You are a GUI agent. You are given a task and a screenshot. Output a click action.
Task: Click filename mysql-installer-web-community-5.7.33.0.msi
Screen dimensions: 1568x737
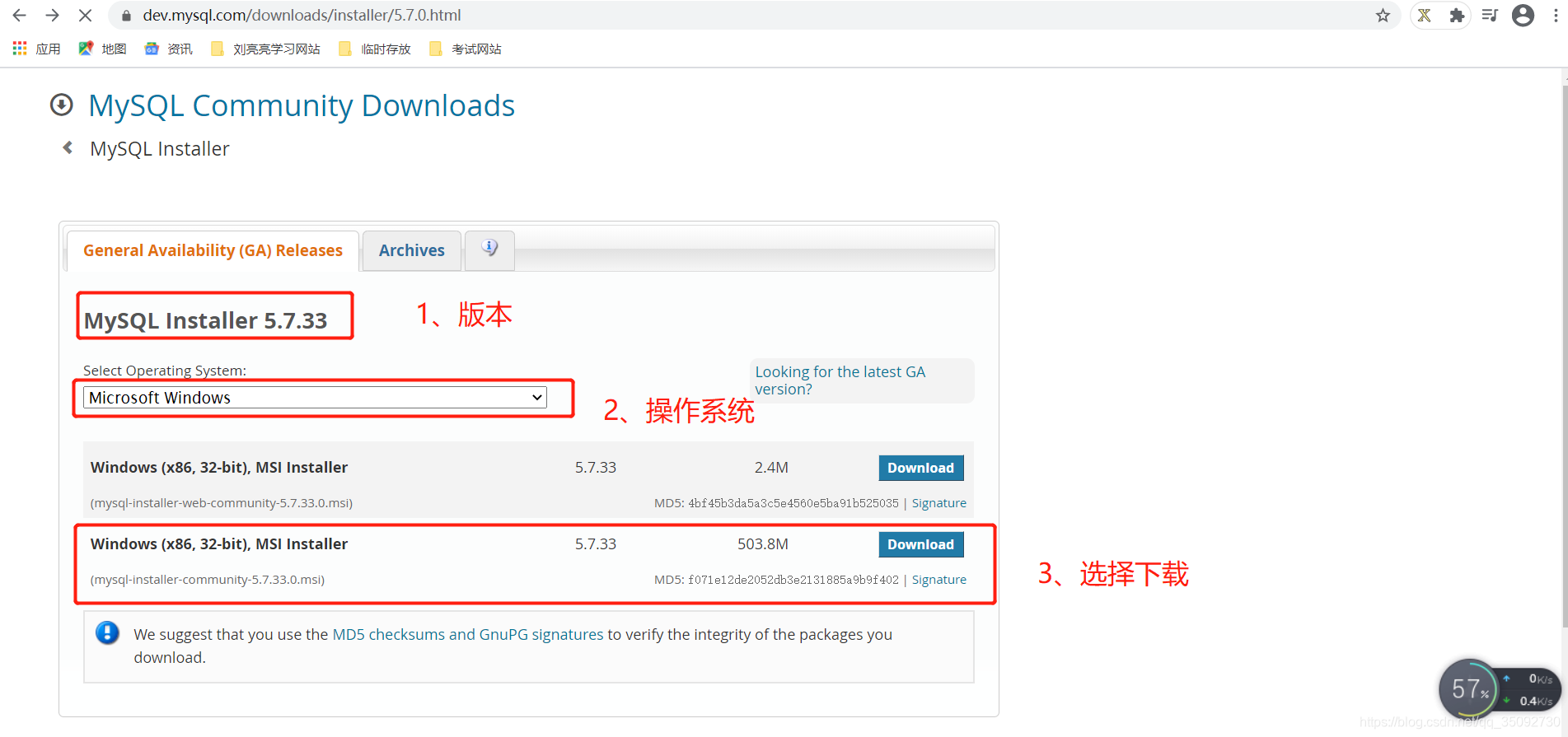click(222, 503)
